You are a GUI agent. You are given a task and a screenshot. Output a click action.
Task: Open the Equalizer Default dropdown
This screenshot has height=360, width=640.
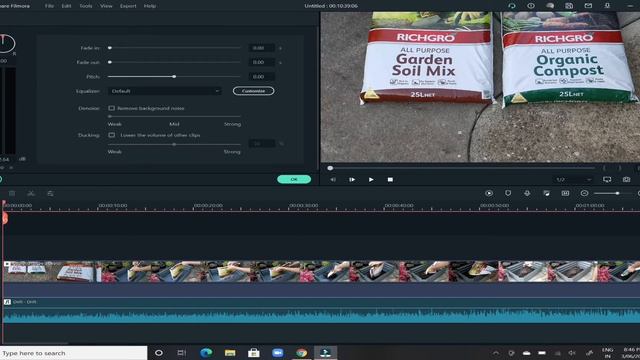(x=164, y=91)
